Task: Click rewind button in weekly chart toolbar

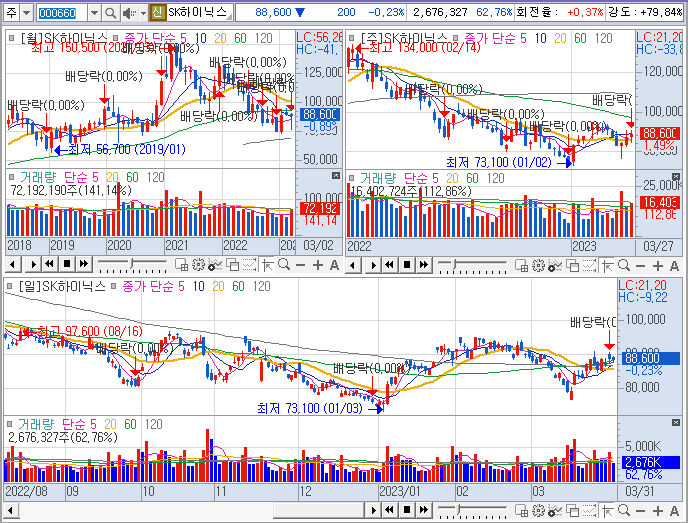Action: click(x=390, y=265)
